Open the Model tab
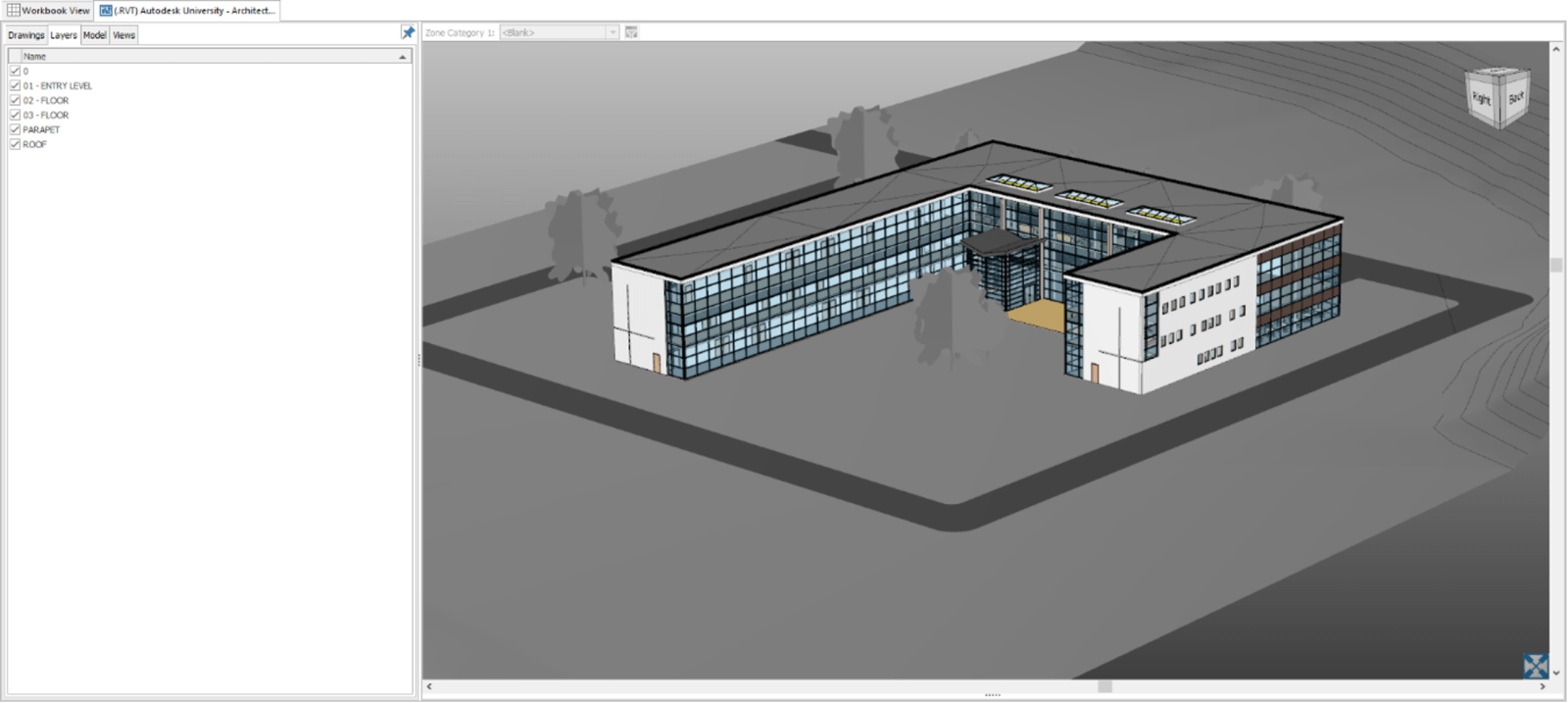This screenshot has width=1568, height=703. pos(94,34)
